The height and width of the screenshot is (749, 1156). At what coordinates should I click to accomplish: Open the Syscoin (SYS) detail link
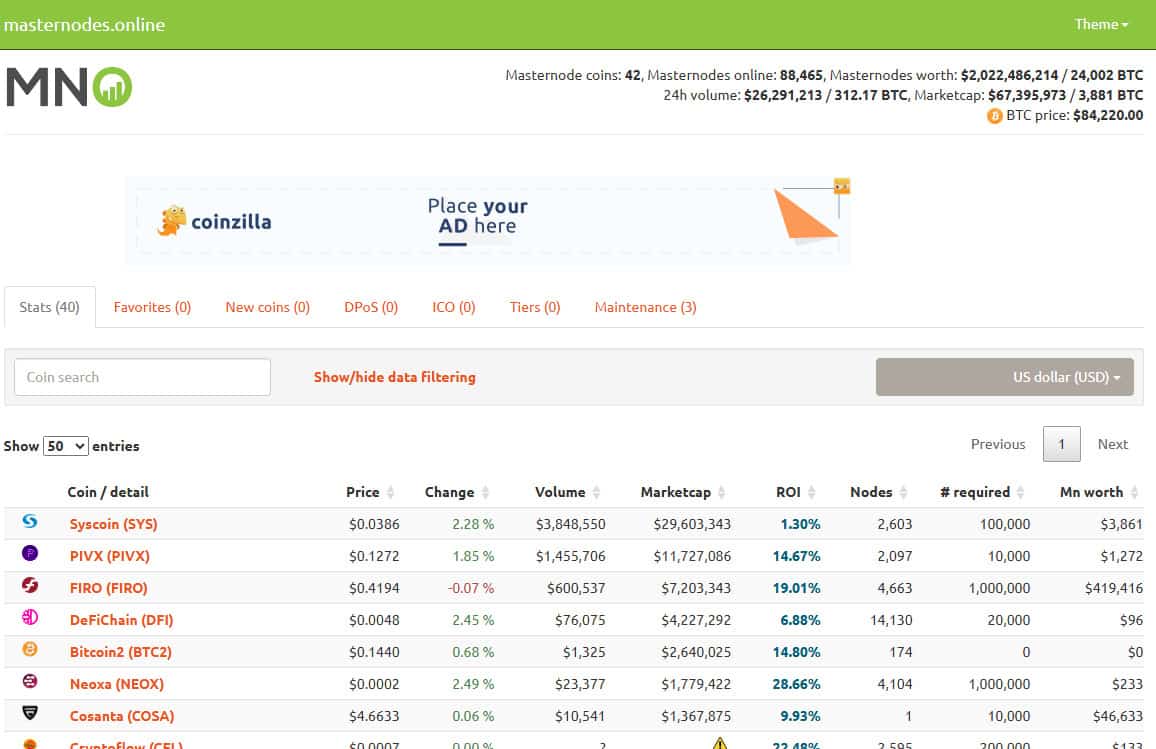click(x=114, y=524)
